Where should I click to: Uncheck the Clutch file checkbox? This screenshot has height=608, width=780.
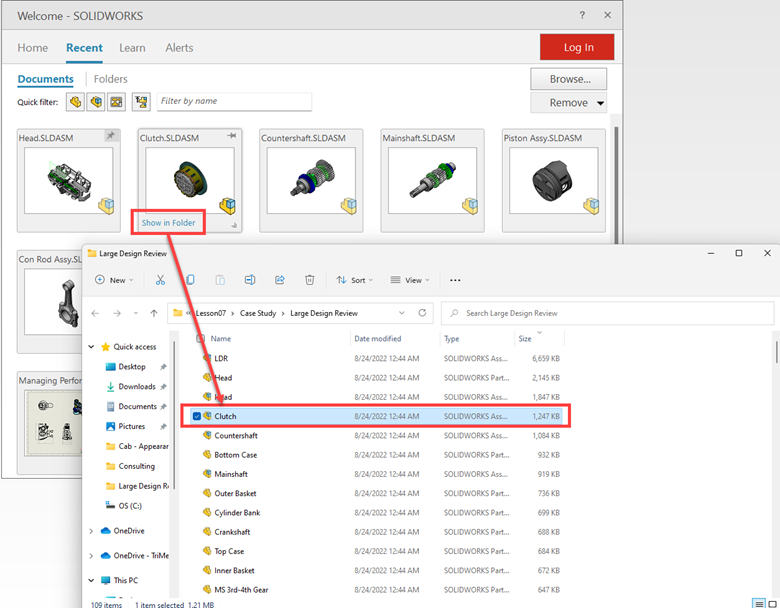(196, 416)
